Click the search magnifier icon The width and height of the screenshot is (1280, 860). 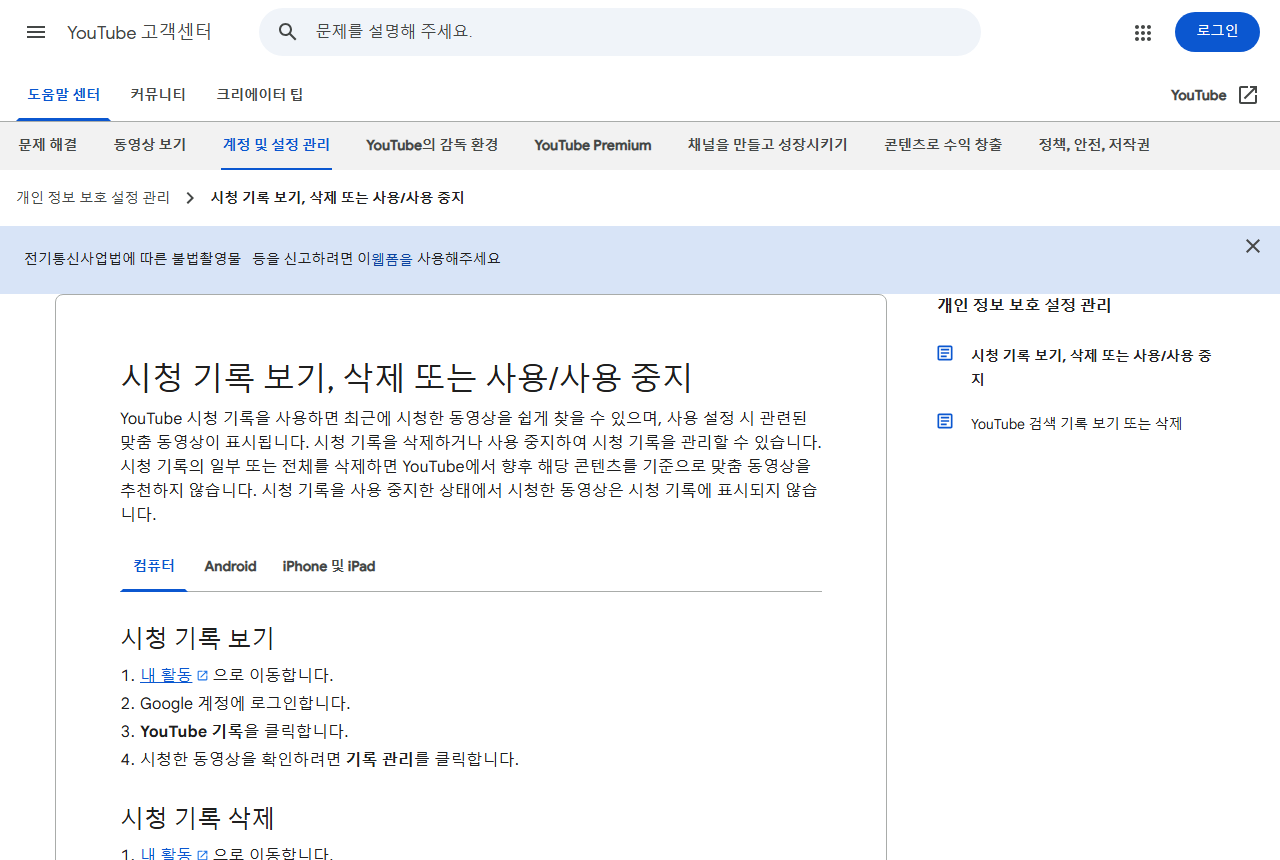[x=288, y=32]
